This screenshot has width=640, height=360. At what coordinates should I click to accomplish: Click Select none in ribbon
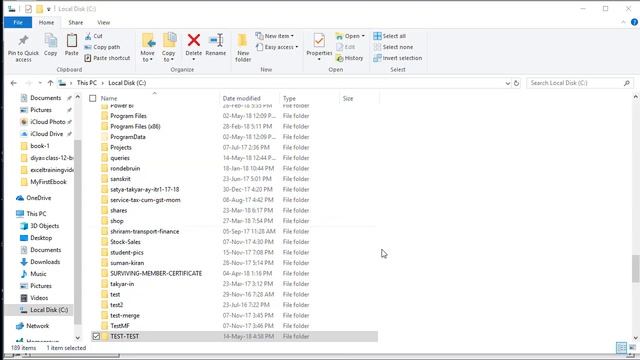(x=393, y=47)
